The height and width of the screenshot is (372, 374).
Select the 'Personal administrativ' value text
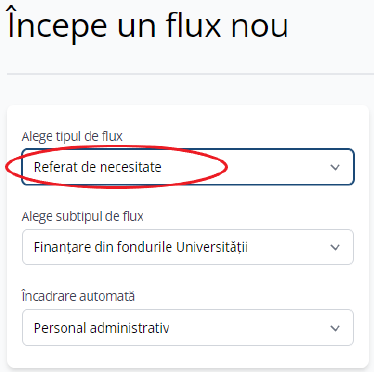pyautogui.click(x=102, y=328)
